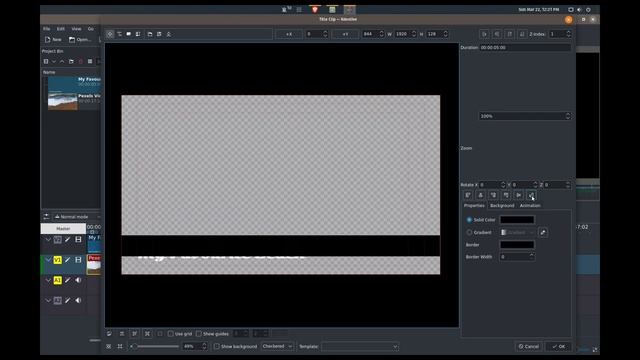Screen dimensions: 640x360
Task: Click the center horizontally alignment icon
Action: [x=480, y=195]
